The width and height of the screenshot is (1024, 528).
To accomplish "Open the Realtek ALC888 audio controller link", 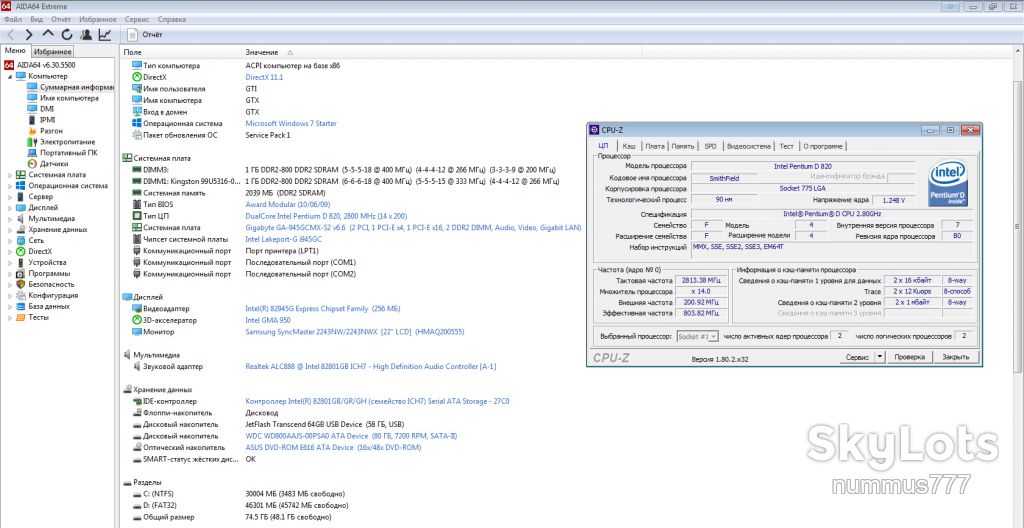I will pos(370,367).
